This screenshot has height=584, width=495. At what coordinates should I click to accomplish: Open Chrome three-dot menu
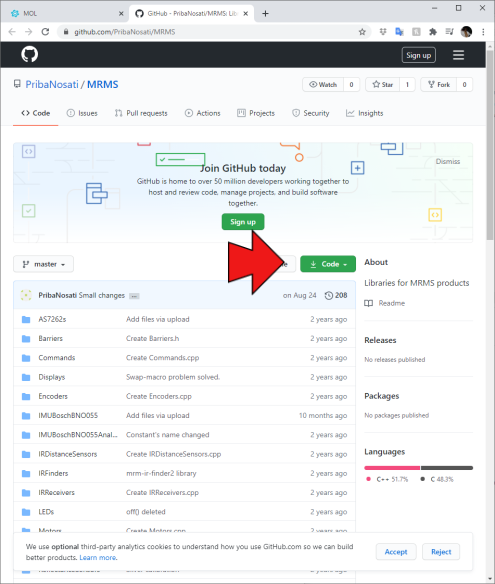pos(483,32)
